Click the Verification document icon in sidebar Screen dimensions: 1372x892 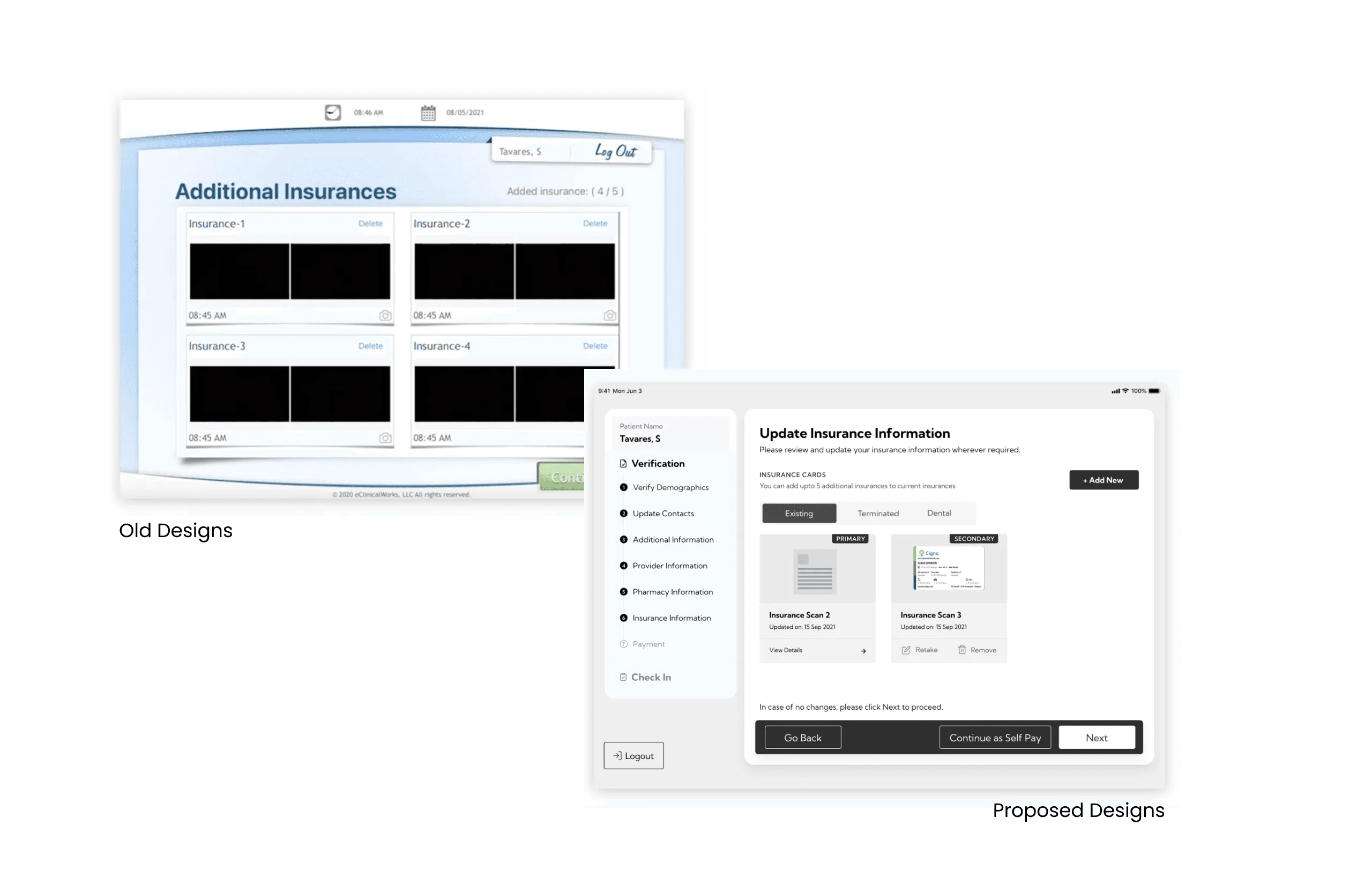pos(623,464)
